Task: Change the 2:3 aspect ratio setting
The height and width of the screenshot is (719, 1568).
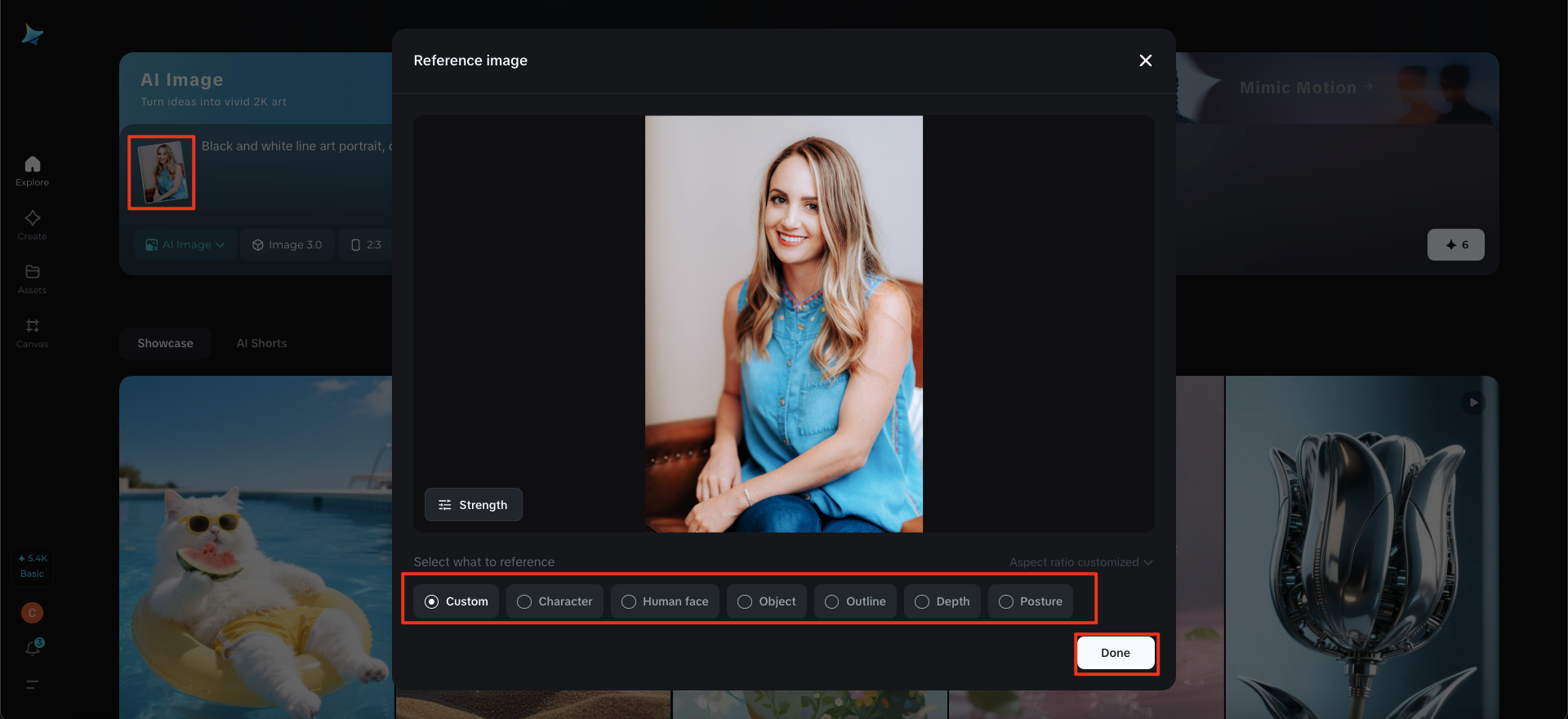Action: coord(366,244)
